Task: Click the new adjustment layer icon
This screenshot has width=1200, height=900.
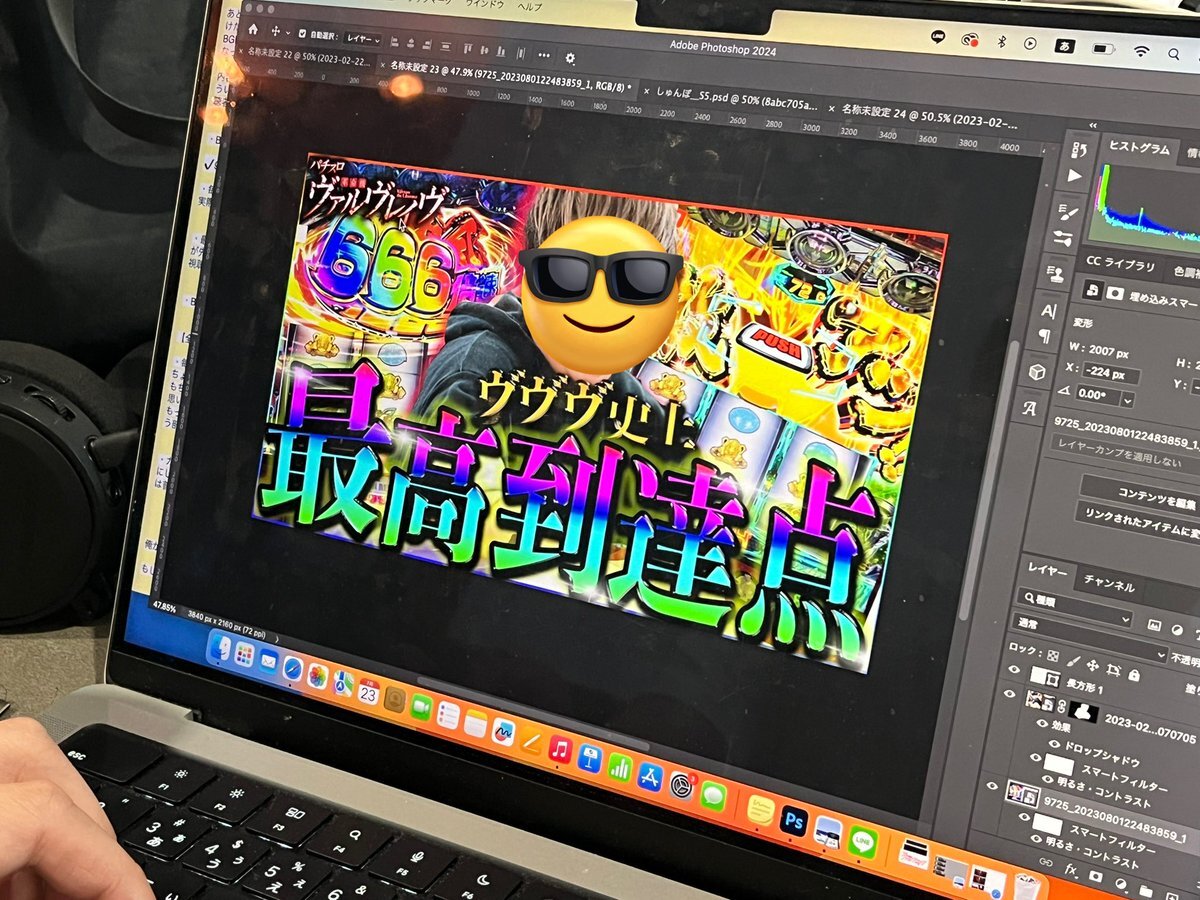Action: tap(1122, 883)
